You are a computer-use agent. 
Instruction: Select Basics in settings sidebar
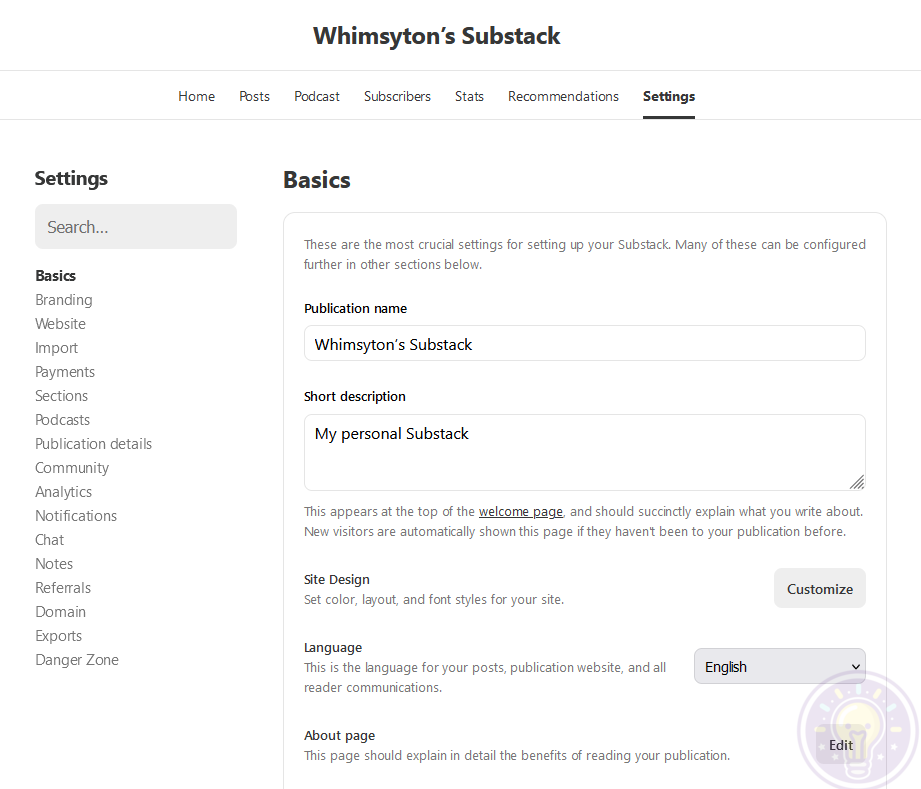(56, 276)
